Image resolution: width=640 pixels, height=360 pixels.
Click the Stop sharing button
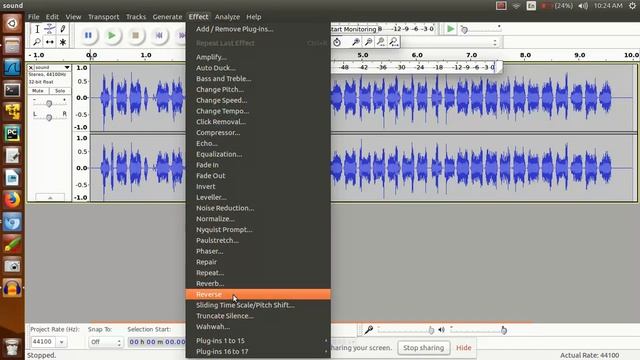point(423,348)
